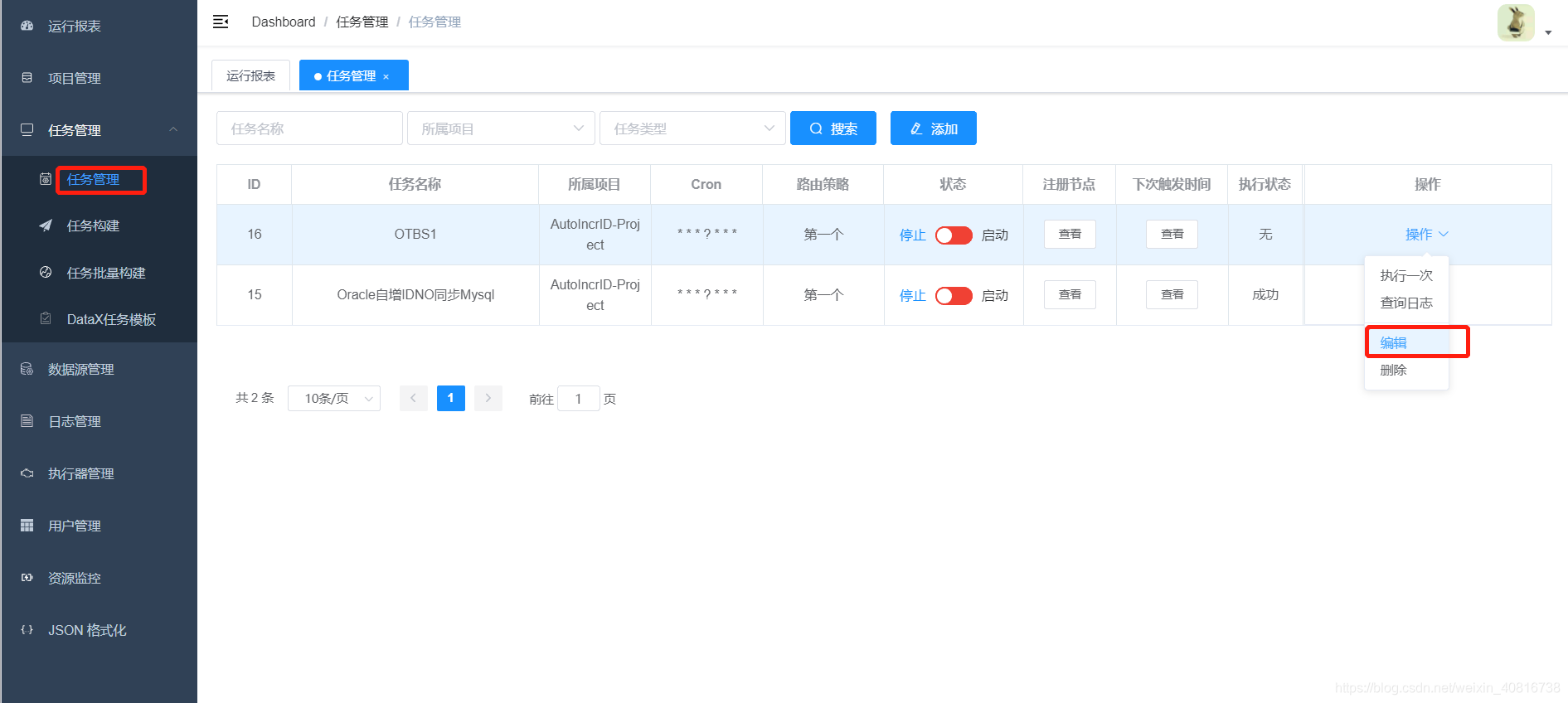1568x703 pixels.
Task: Switch to the 运行报表 tab
Action: click(250, 75)
